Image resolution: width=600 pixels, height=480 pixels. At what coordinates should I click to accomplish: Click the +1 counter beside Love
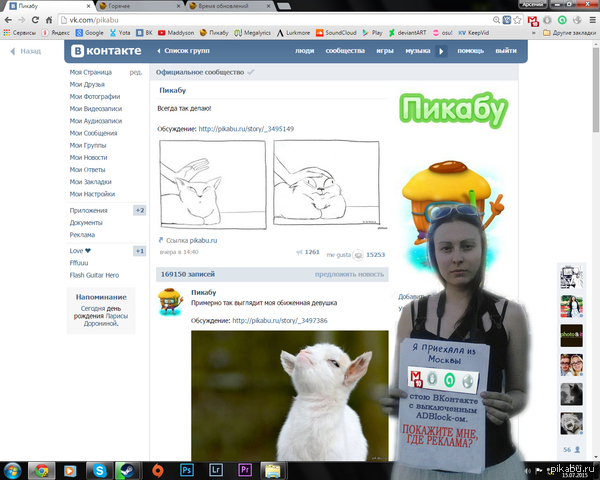click(x=139, y=251)
